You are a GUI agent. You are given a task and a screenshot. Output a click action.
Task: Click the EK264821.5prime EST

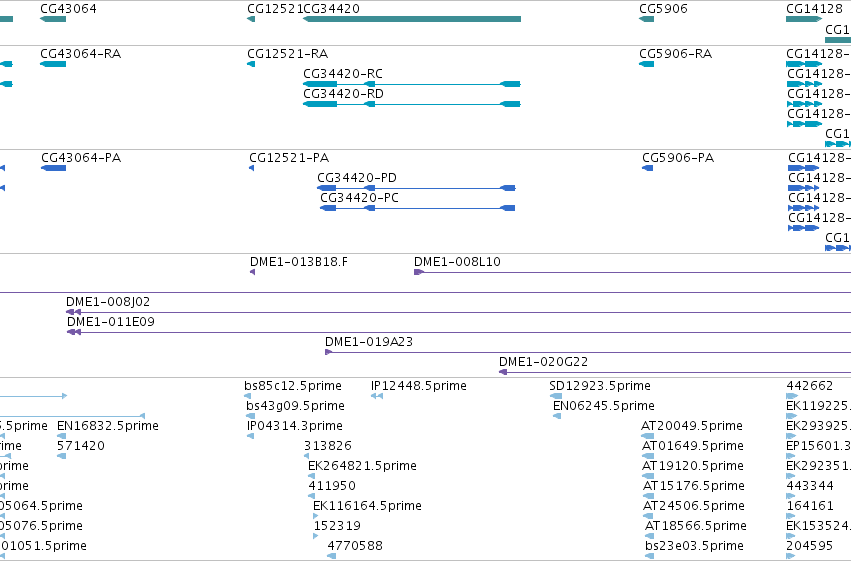pyautogui.click(x=311, y=476)
